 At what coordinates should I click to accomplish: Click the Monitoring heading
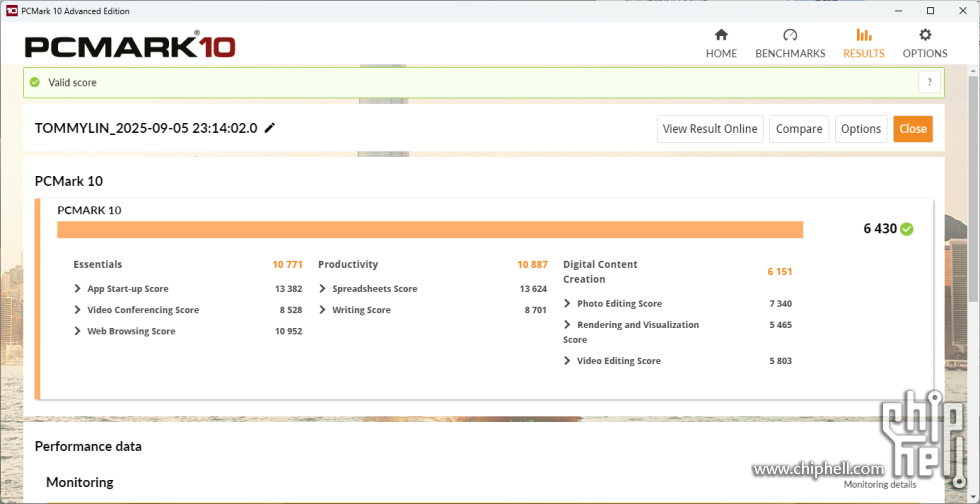[80, 482]
